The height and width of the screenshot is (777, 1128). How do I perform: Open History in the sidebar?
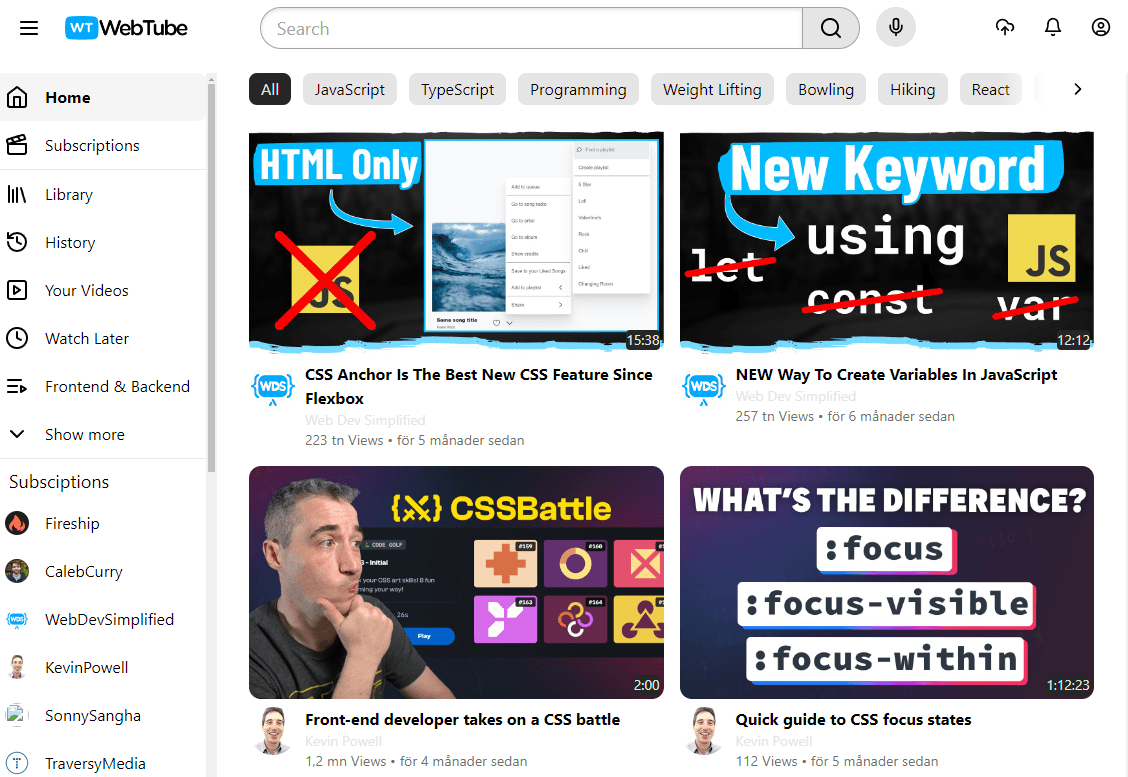(104, 242)
